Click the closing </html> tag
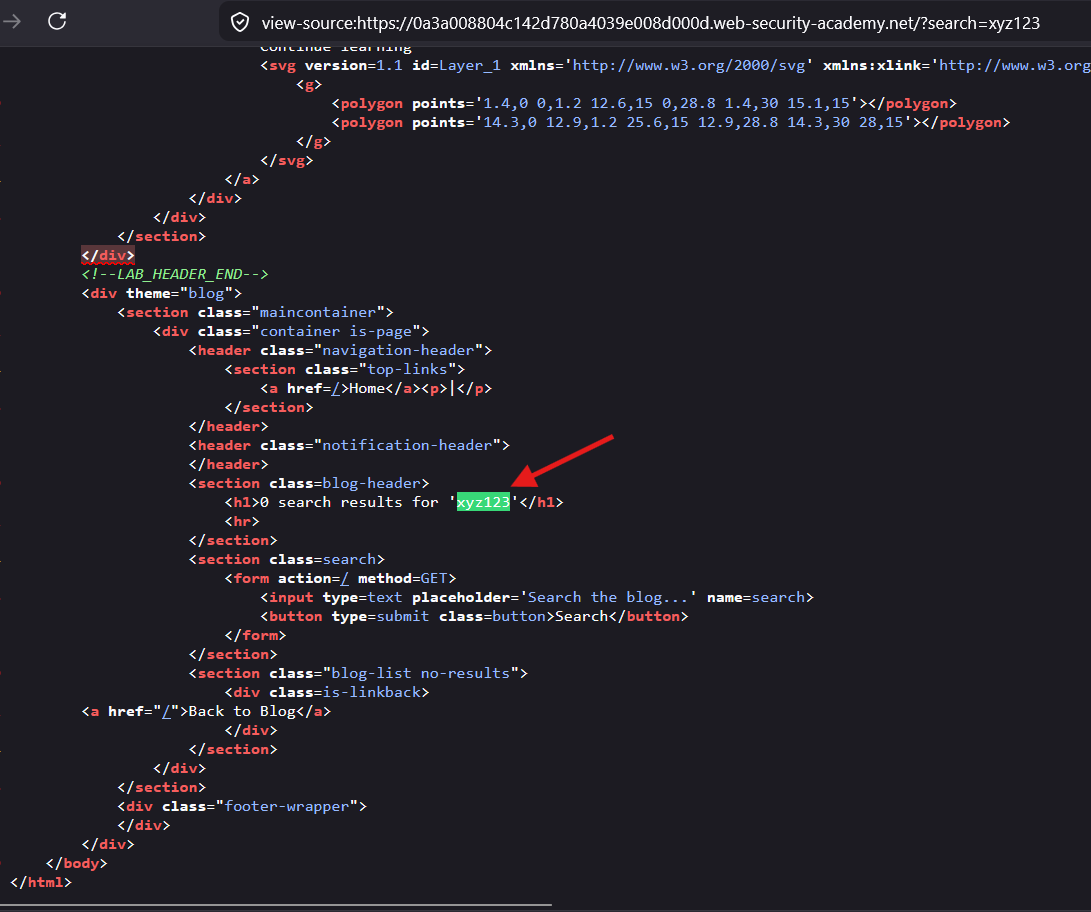This screenshot has height=912, width=1091. coord(41,883)
